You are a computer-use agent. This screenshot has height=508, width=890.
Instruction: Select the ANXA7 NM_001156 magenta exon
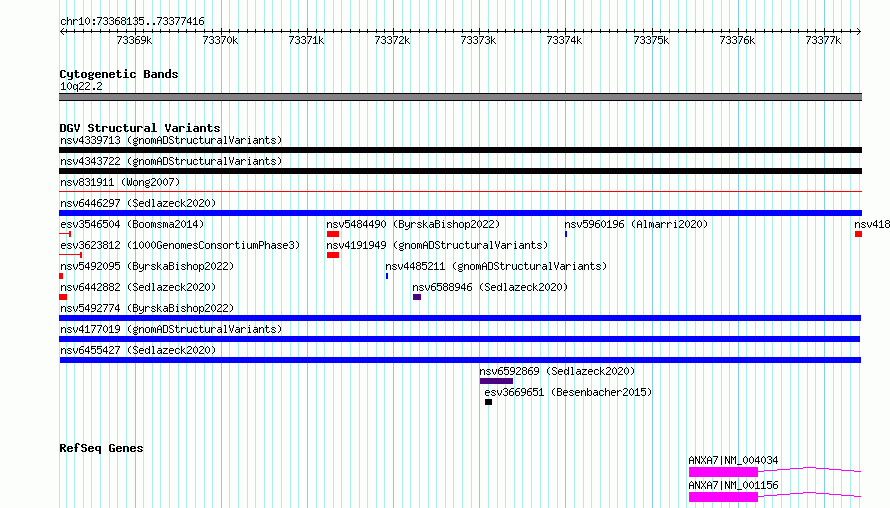tap(724, 497)
